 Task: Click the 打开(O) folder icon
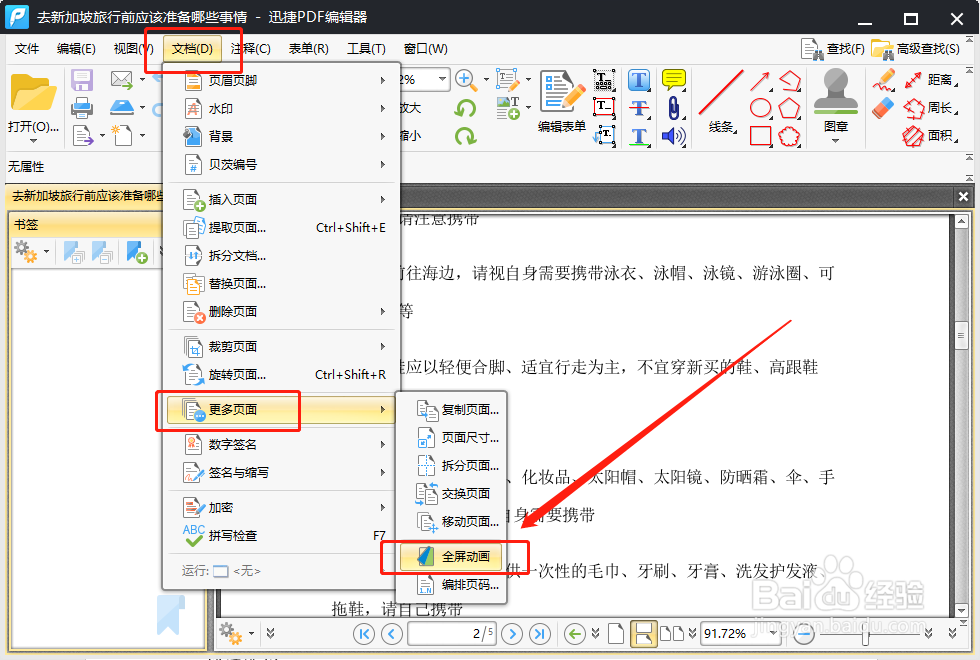tap(33, 92)
